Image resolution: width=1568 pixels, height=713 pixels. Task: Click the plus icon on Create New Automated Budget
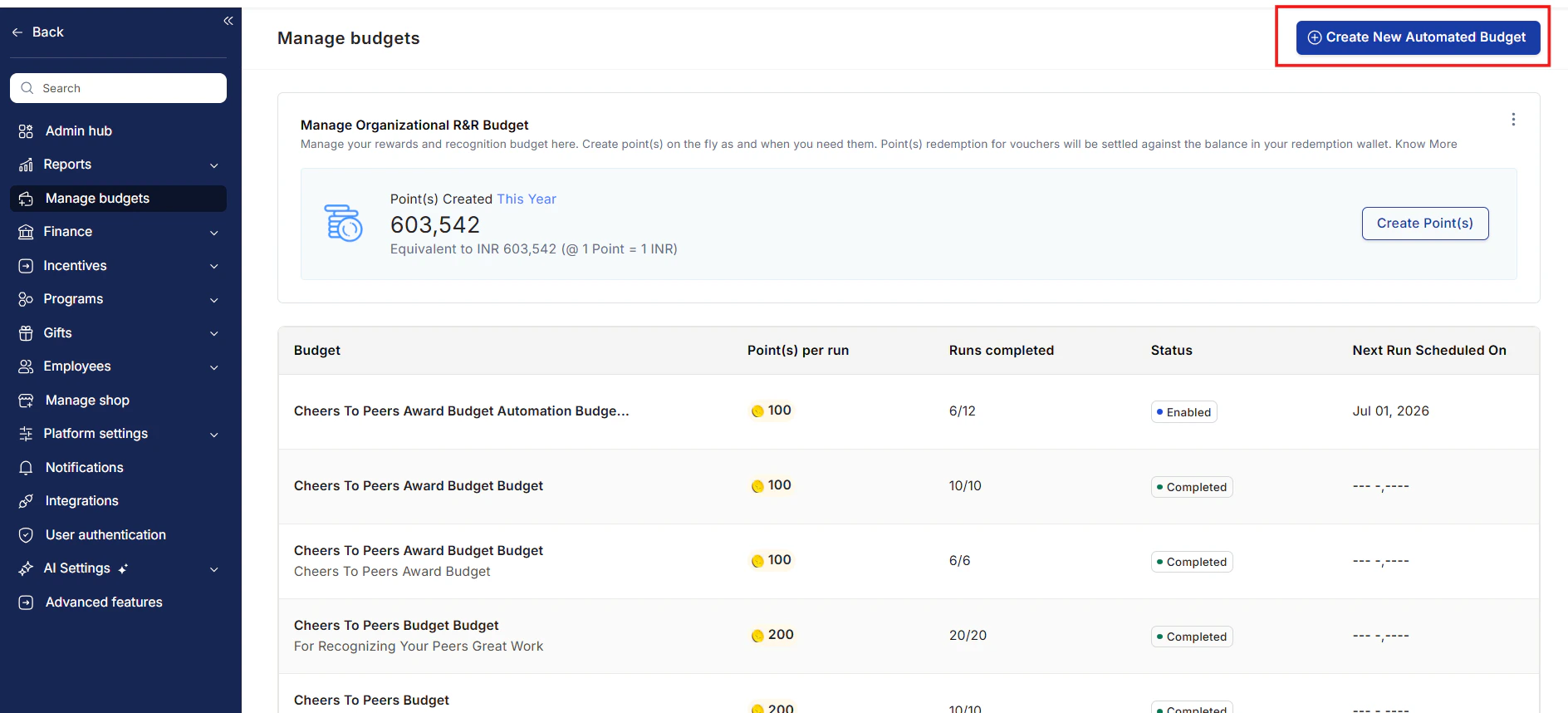(x=1315, y=37)
